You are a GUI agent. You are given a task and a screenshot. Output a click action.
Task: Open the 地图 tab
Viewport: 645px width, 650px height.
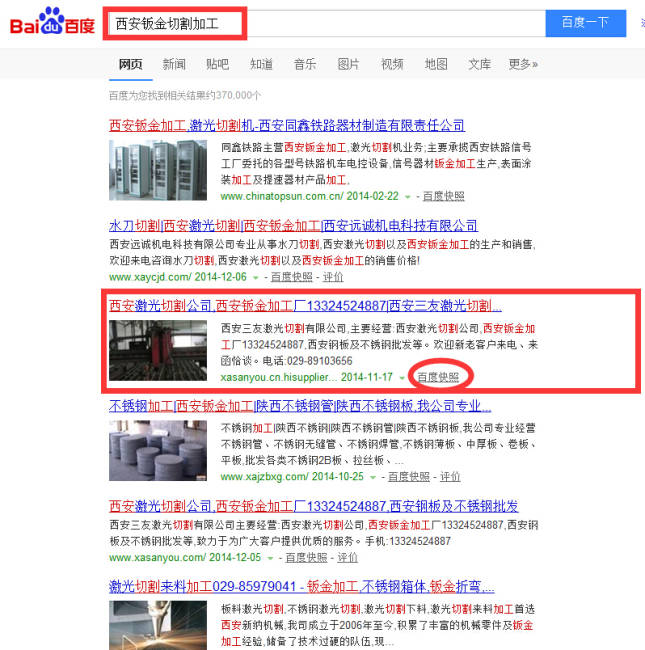pos(436,64)
